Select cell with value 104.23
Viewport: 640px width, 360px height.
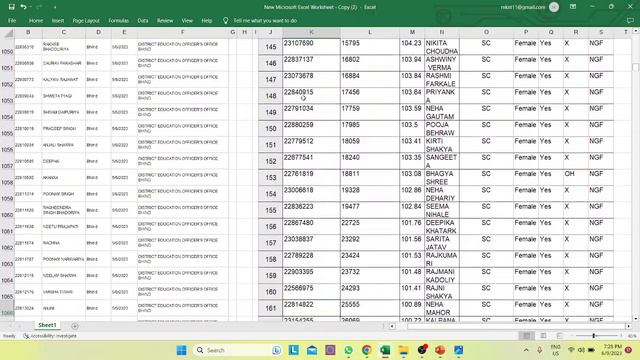(412, 47)
